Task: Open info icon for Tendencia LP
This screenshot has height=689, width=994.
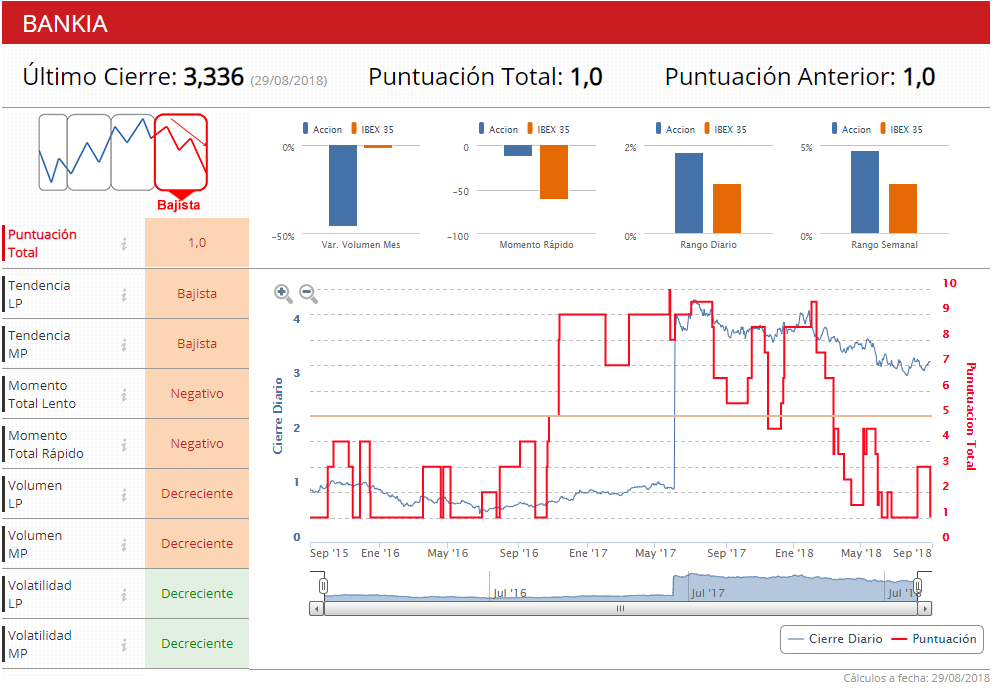Action: (124, 294)
